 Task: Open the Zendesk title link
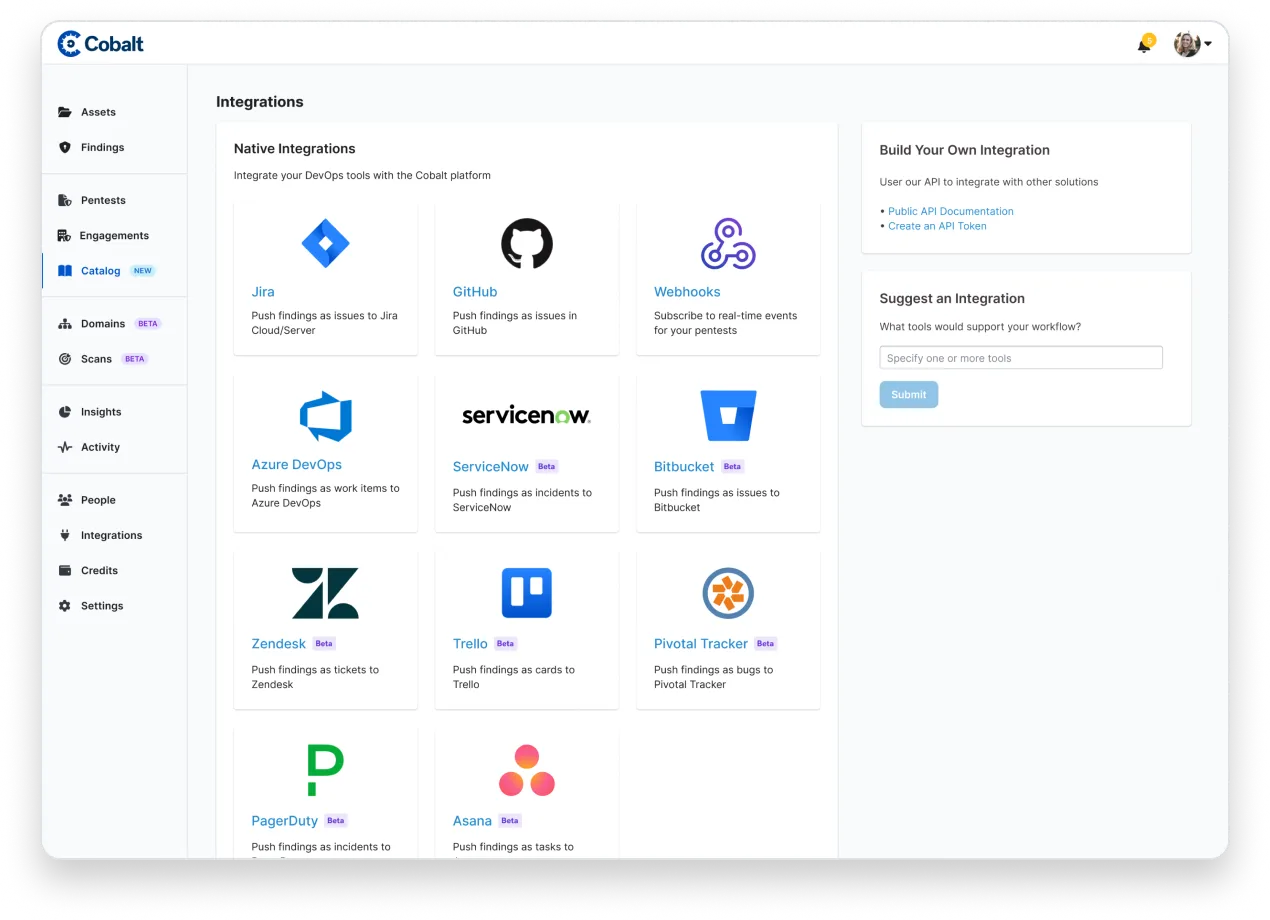click(279, 644)
